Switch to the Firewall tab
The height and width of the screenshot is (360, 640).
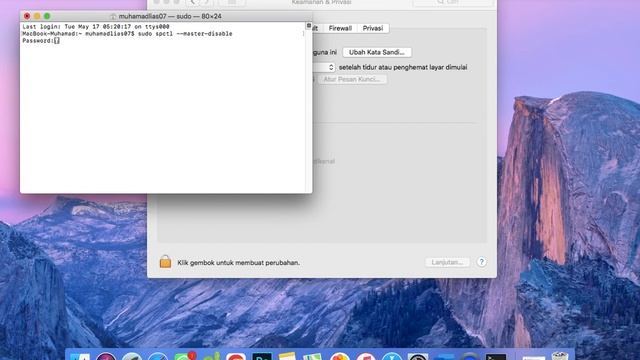pos(340,28)
